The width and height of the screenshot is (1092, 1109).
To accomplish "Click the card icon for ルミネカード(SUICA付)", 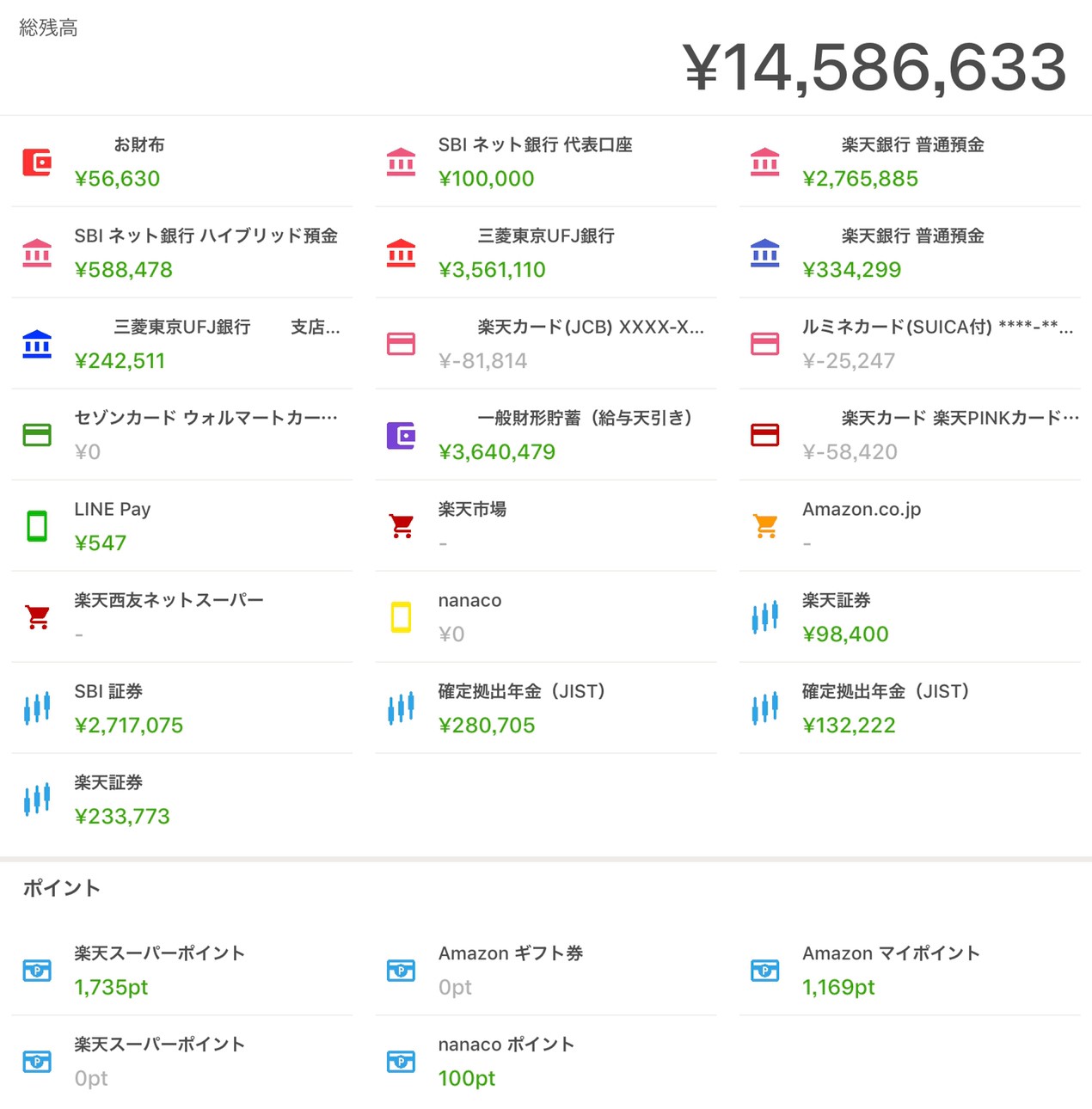I will click(765, 344).
